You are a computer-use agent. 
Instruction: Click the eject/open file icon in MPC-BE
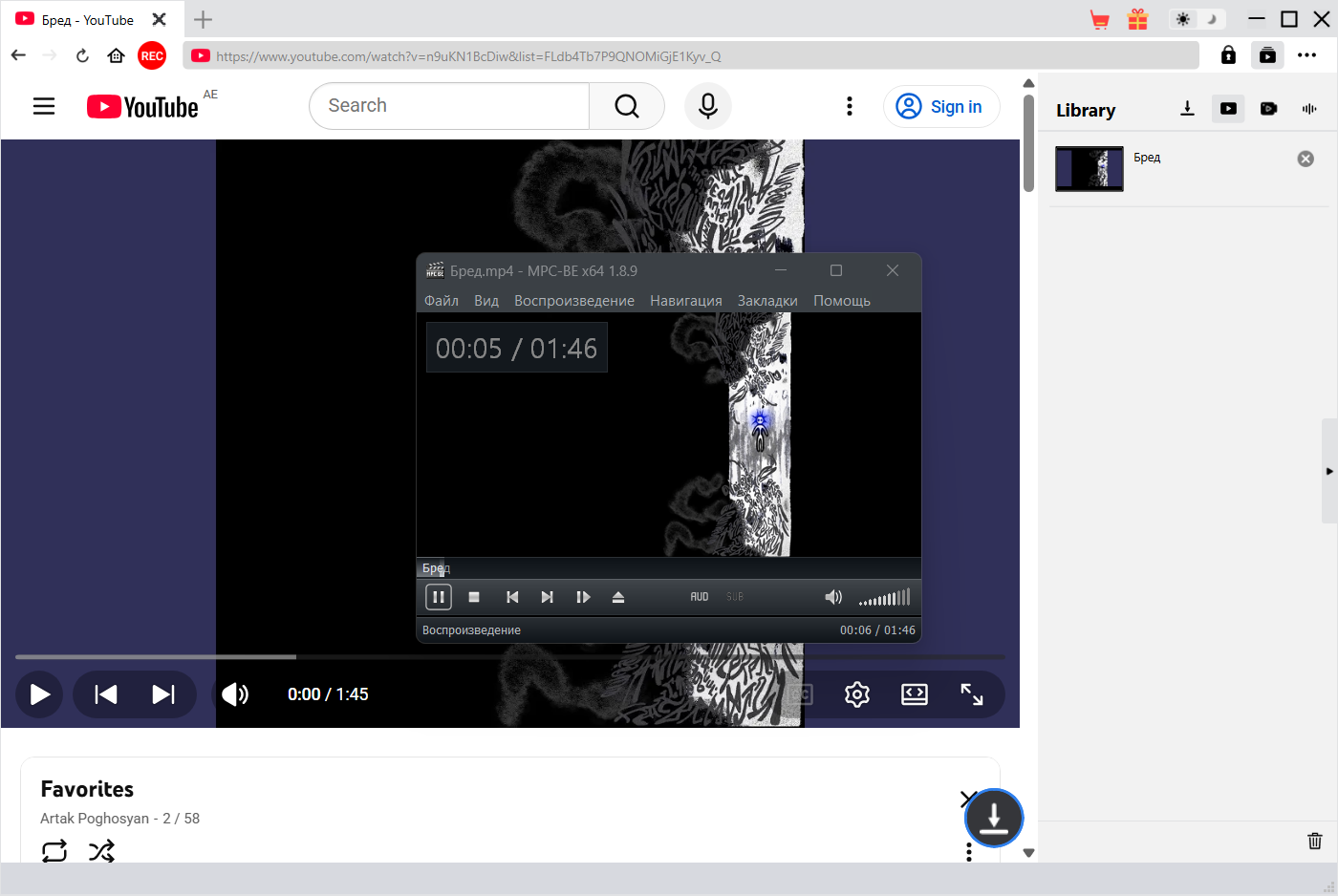point(618,597)
